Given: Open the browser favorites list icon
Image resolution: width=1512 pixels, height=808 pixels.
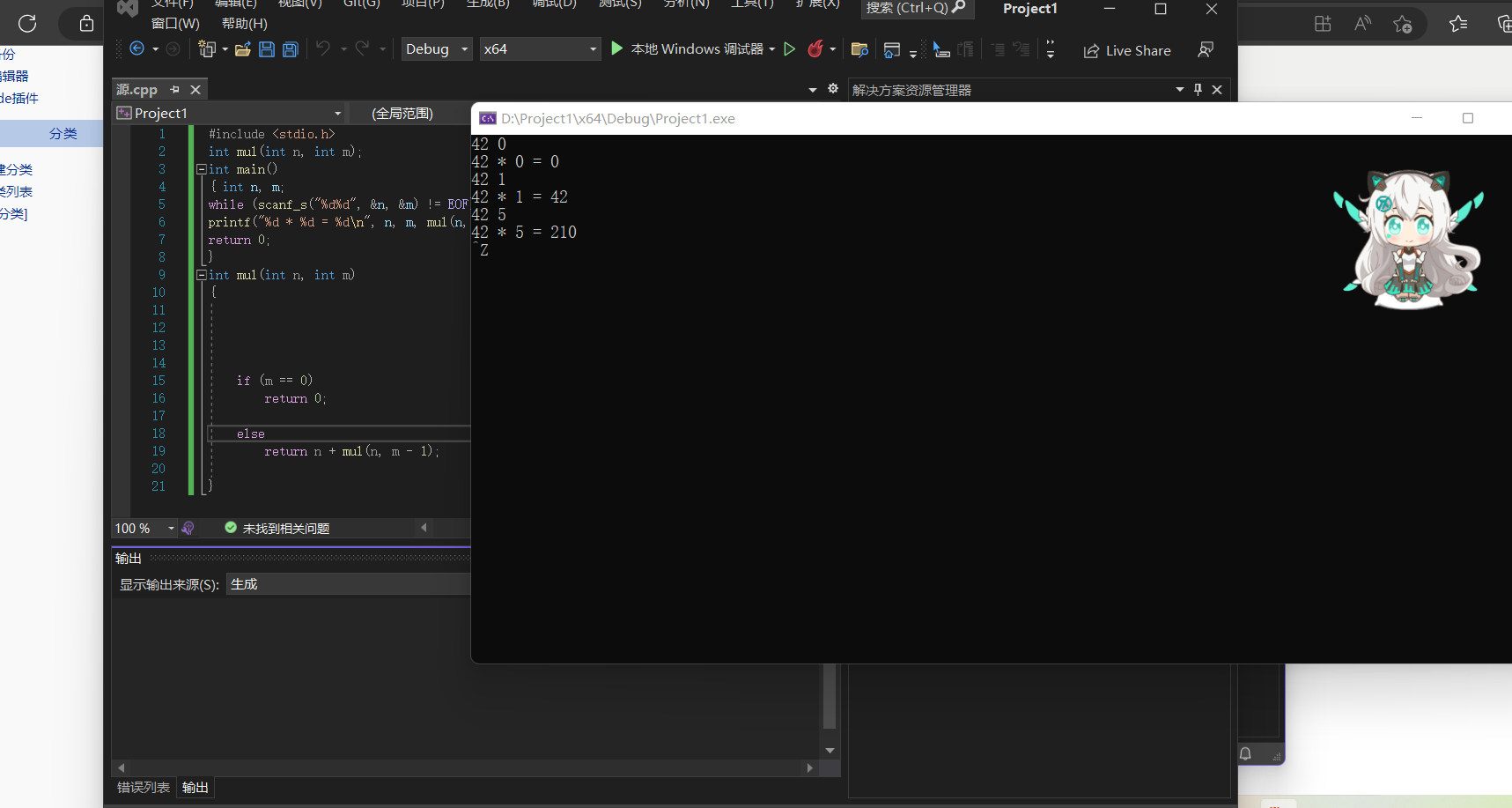Looking at the screenshot, I should pyautogui.click(x=1458, y=24).
